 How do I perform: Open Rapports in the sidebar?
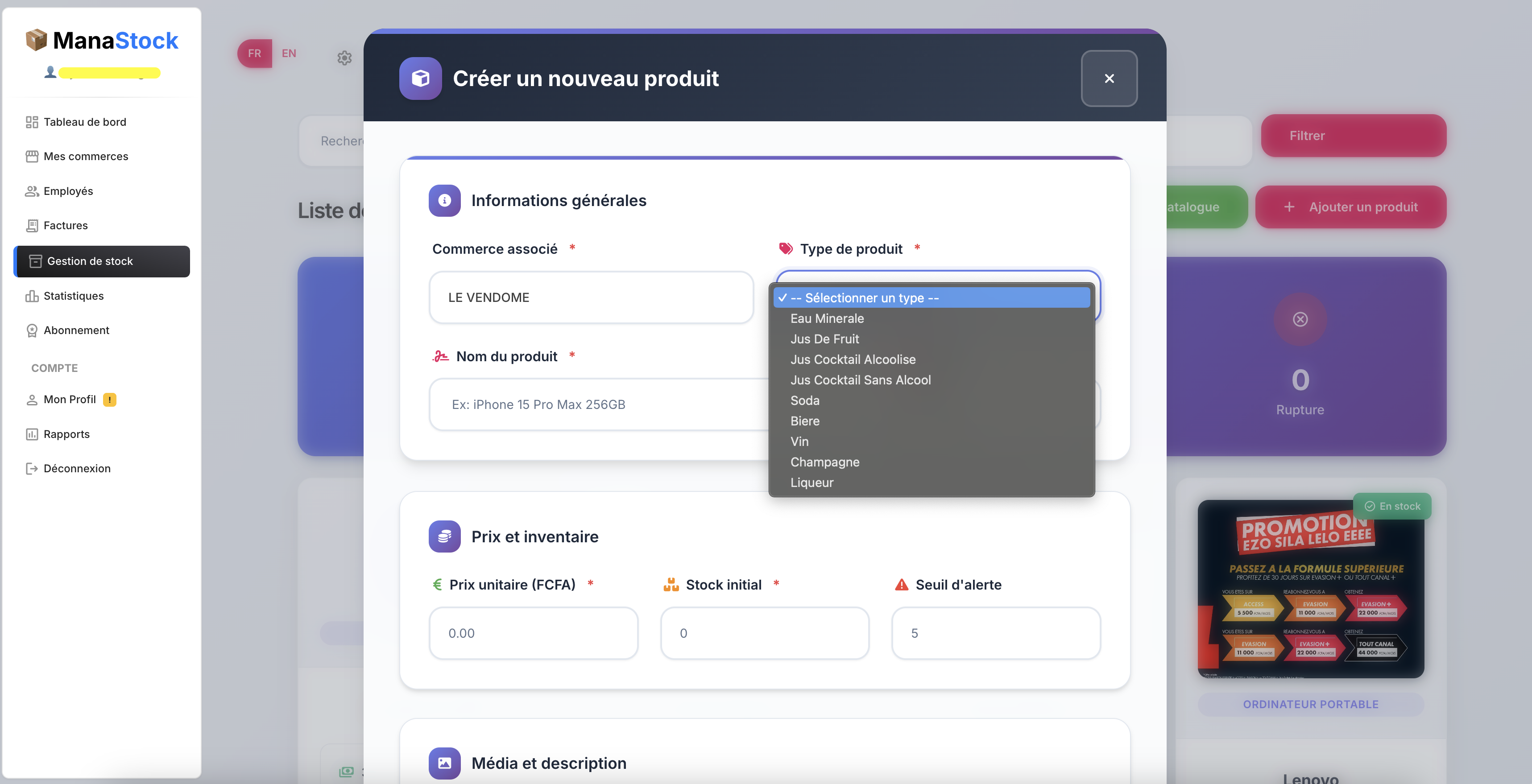102,434
